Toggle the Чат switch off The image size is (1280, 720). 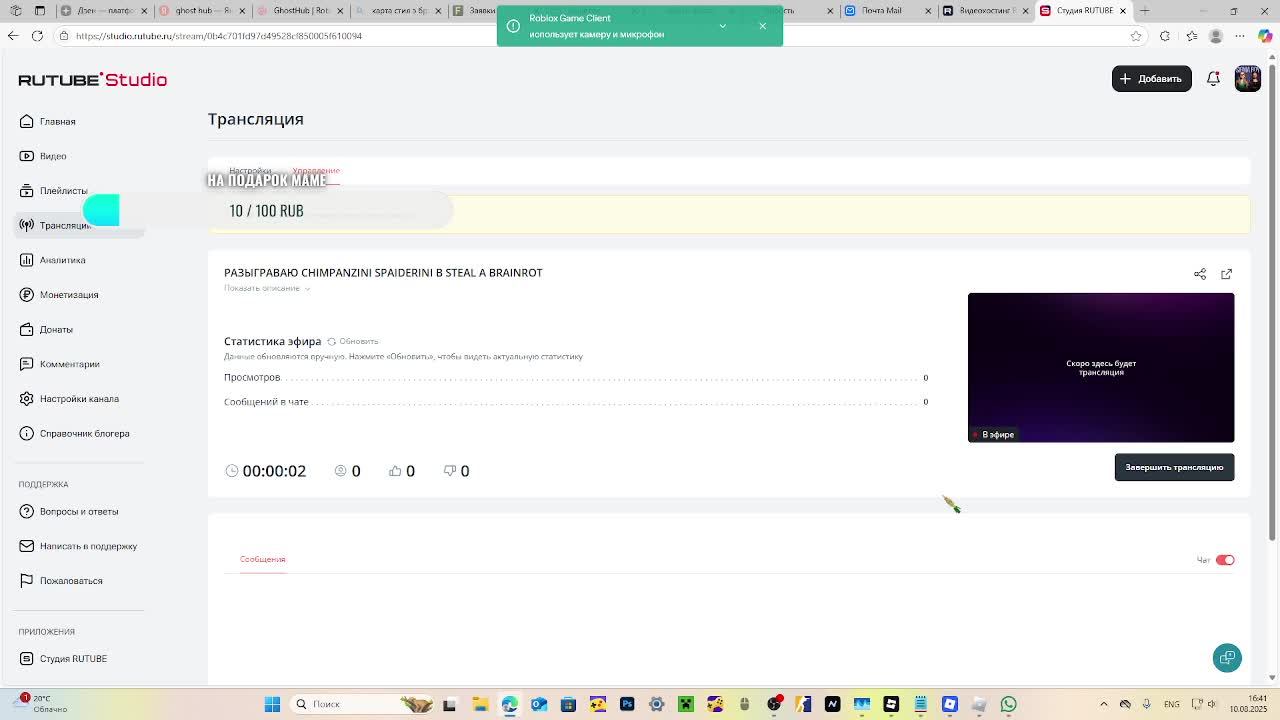click(1225, 560)
